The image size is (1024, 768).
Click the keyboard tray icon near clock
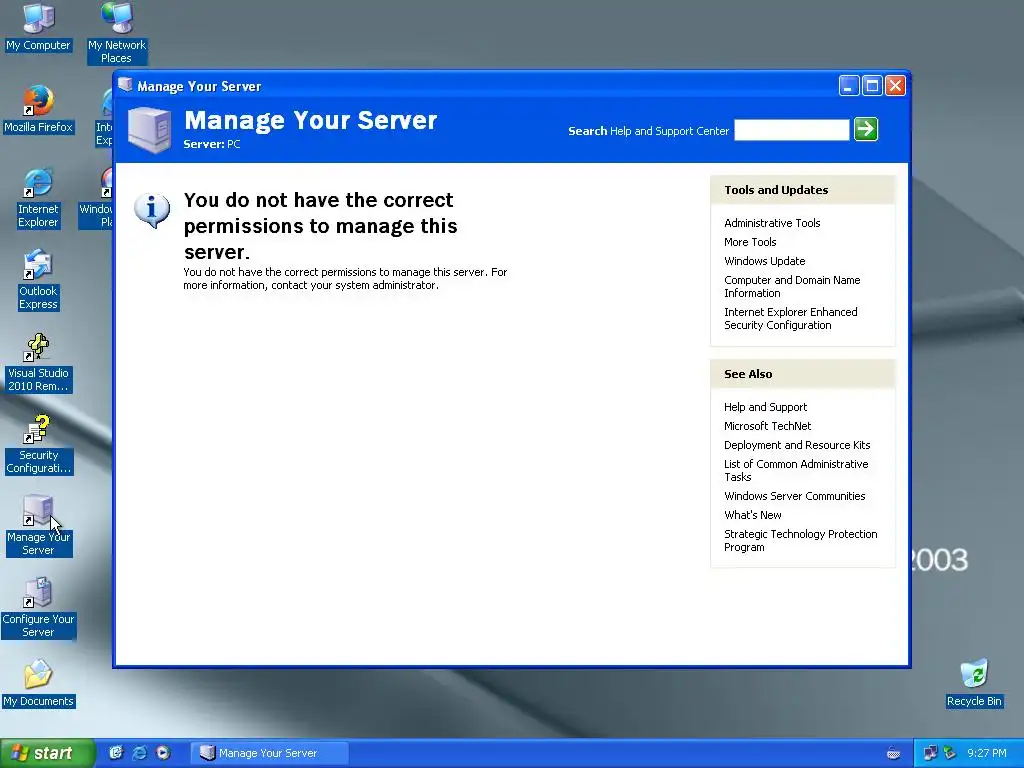[x=893, y=754]
